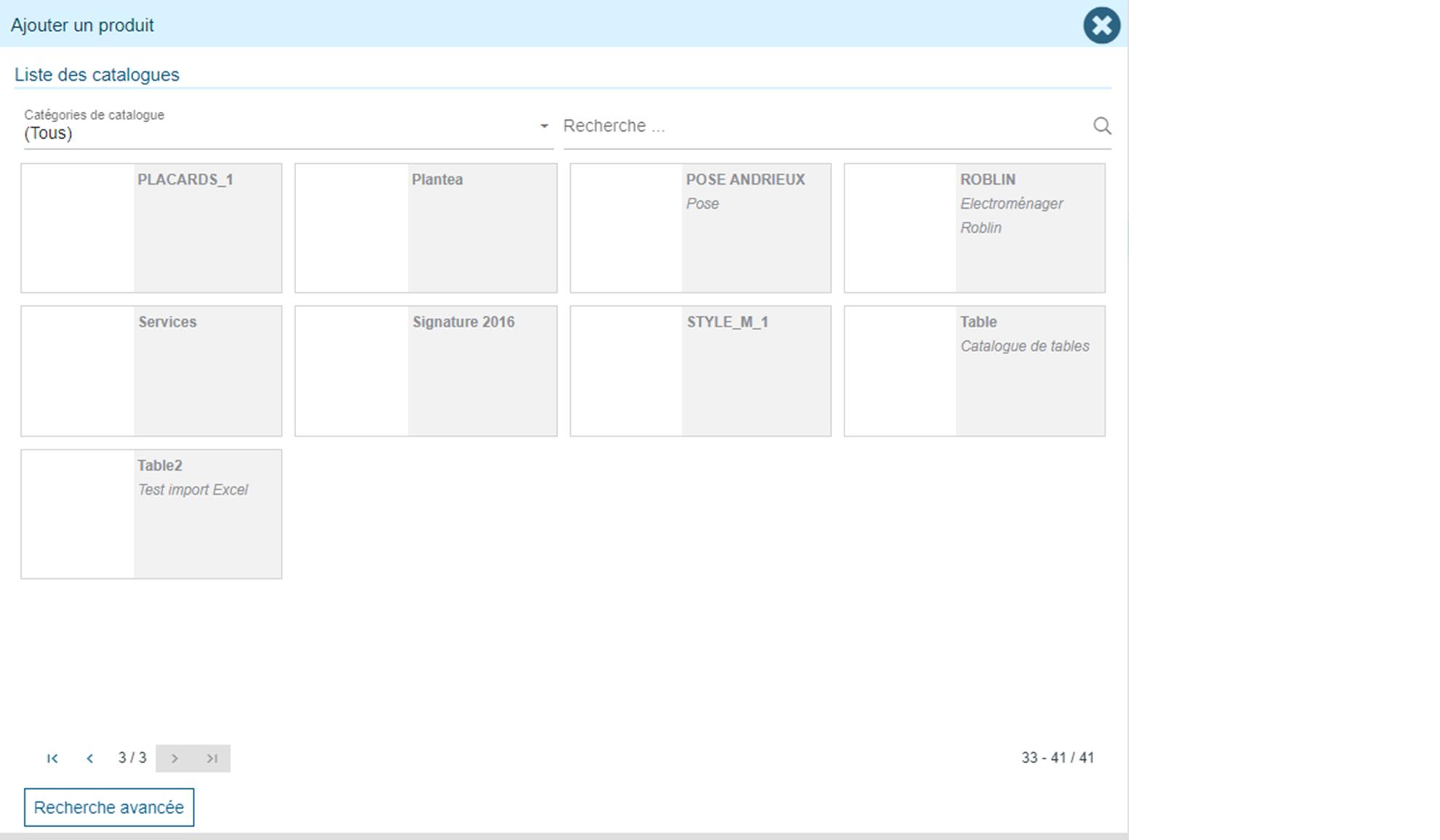This screenshot has height=840, width=1440.
Task: Select the Plantea catalogue
Action: (x=425, y=228)
